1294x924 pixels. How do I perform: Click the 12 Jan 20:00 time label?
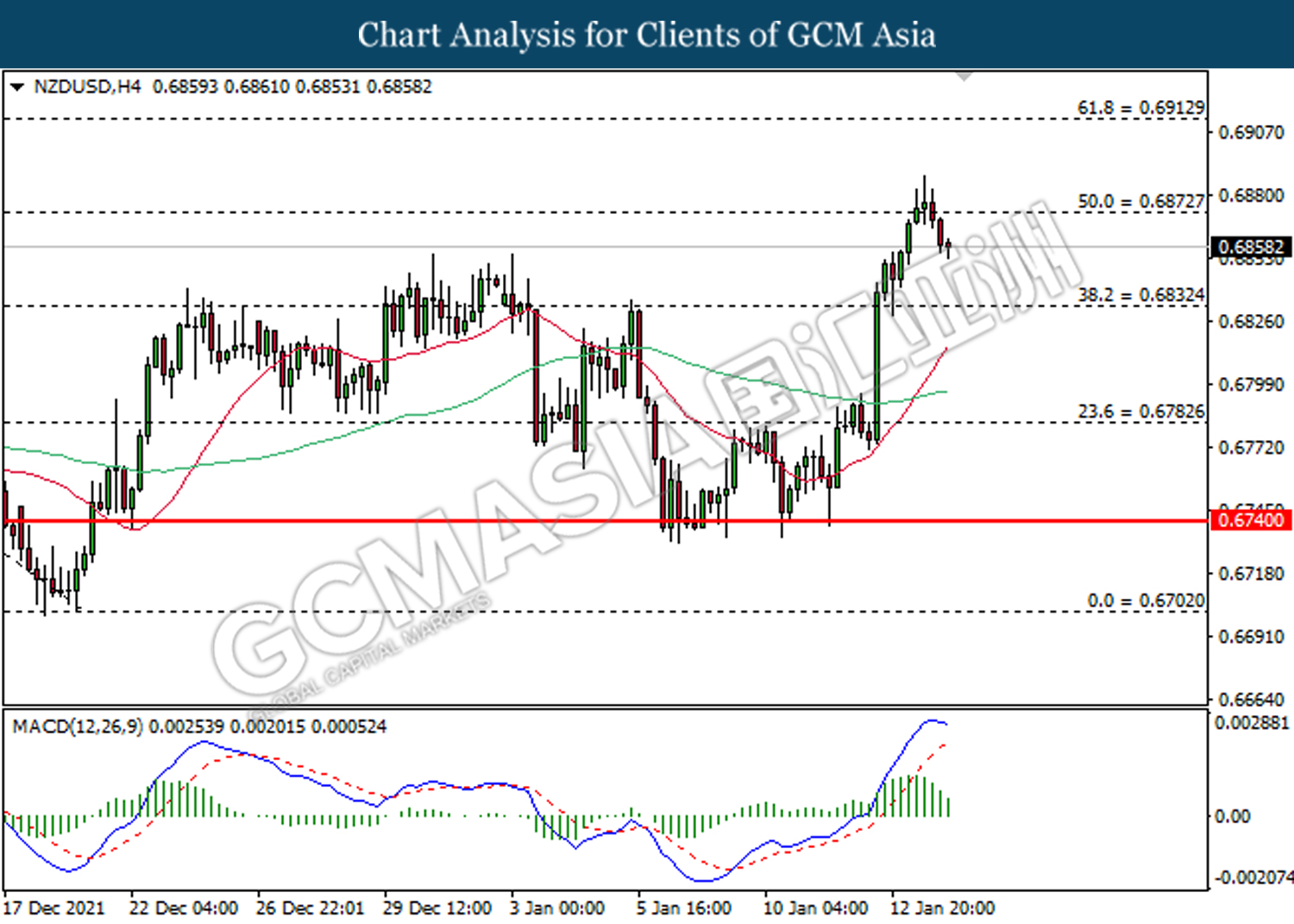(943, 908)
